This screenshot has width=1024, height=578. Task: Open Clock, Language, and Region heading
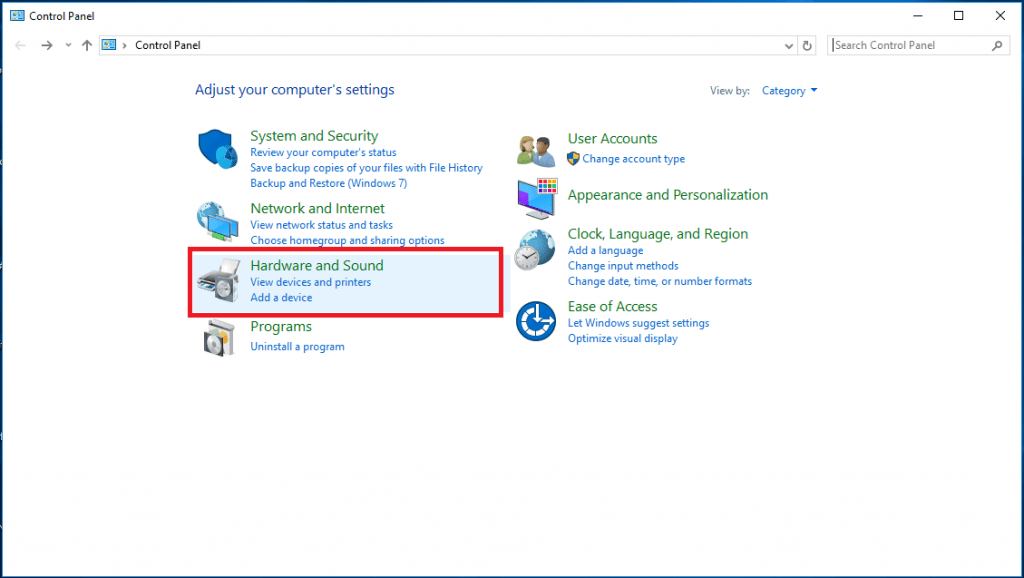658,234
